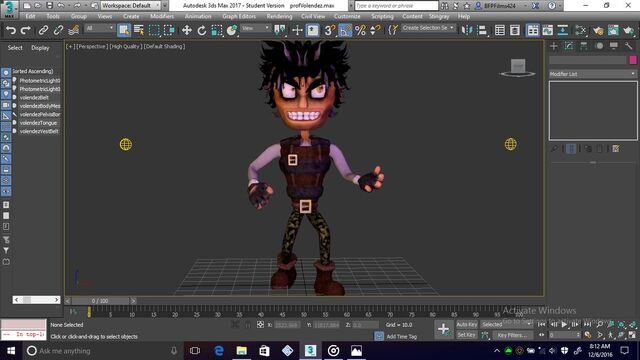Expand the Modifier List dropdown
This screenshot has height=360, width=640.
(x=593, y=74)
